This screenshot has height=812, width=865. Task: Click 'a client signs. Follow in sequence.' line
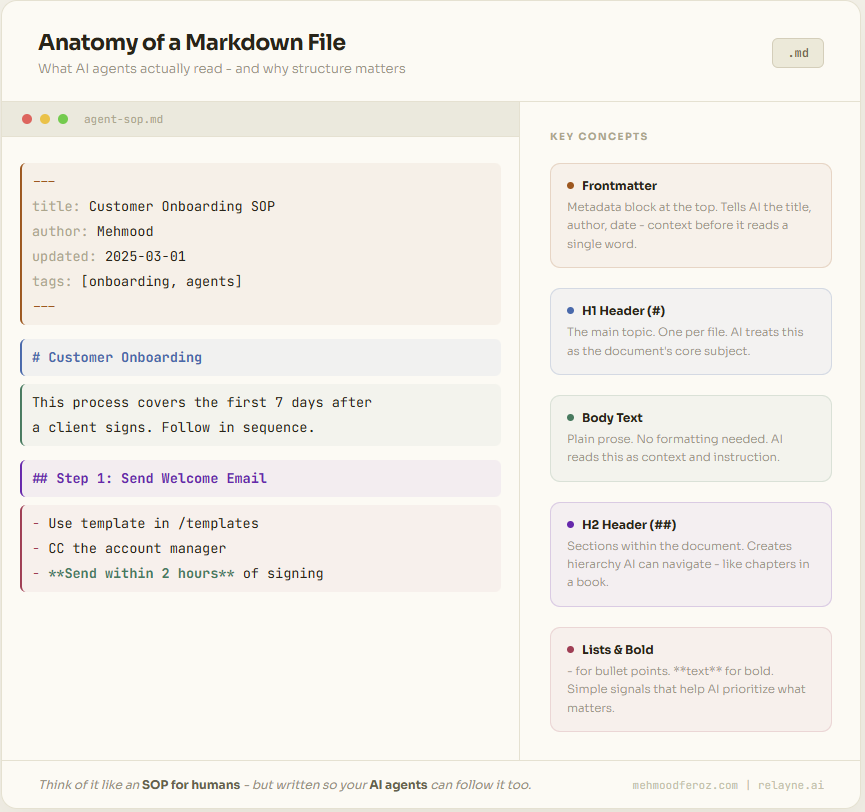[173, 428]
